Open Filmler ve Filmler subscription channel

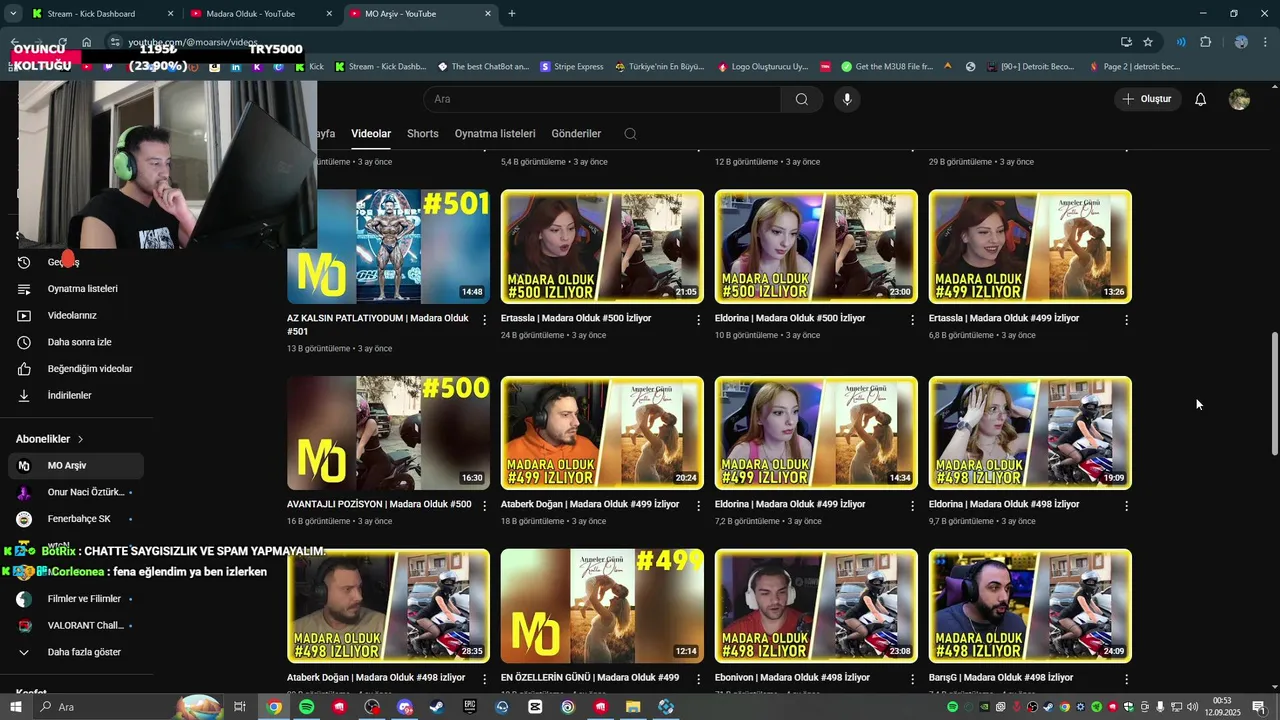[x=76, y=599]
